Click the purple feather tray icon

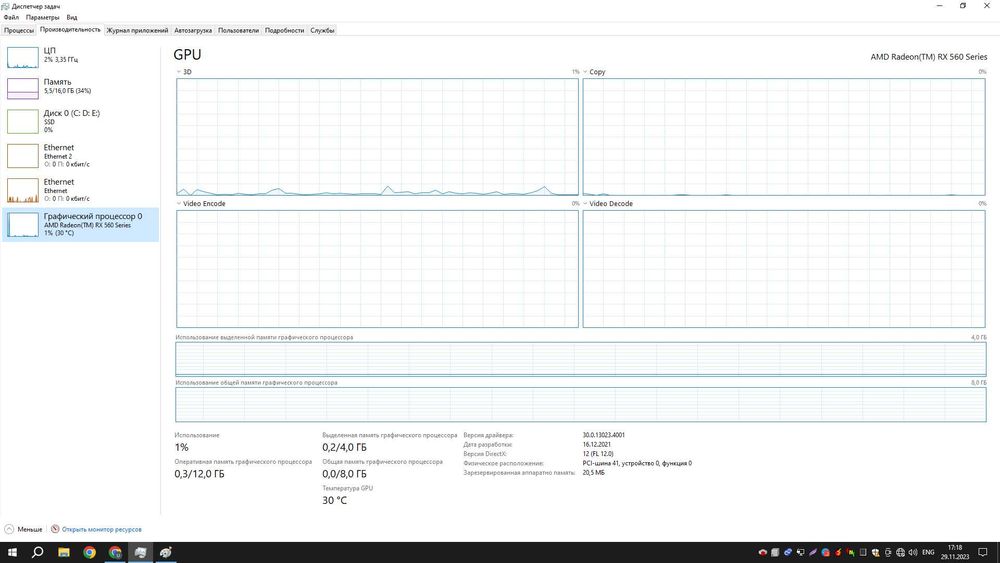812,552
